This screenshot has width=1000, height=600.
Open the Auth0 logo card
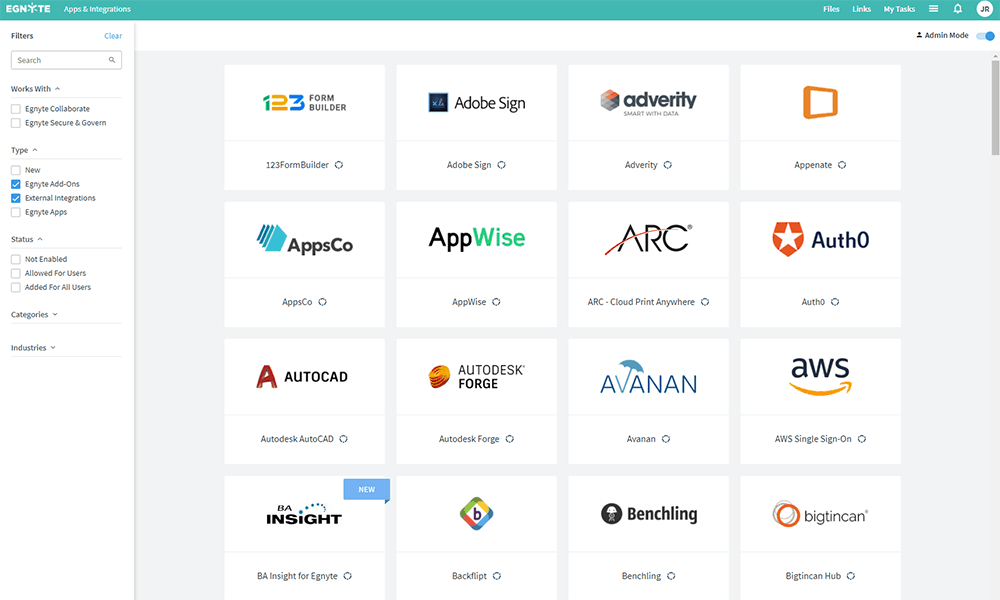pyautogui.click(x=821, y=240)
